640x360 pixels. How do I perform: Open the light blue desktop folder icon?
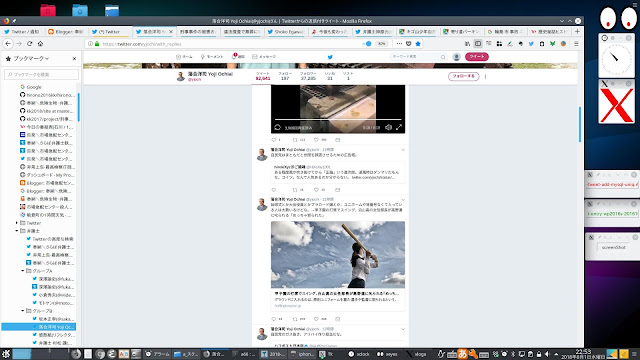pos(80,10)
